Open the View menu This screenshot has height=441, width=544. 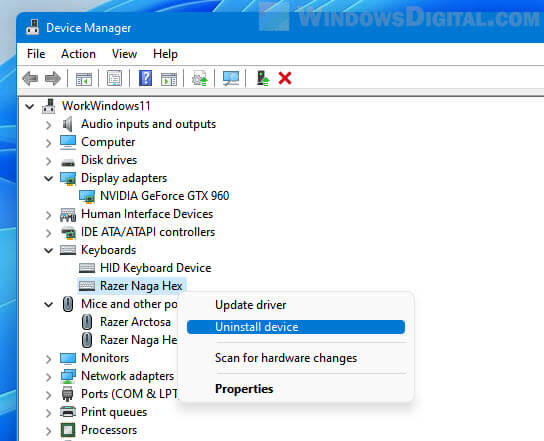[124, 54]
